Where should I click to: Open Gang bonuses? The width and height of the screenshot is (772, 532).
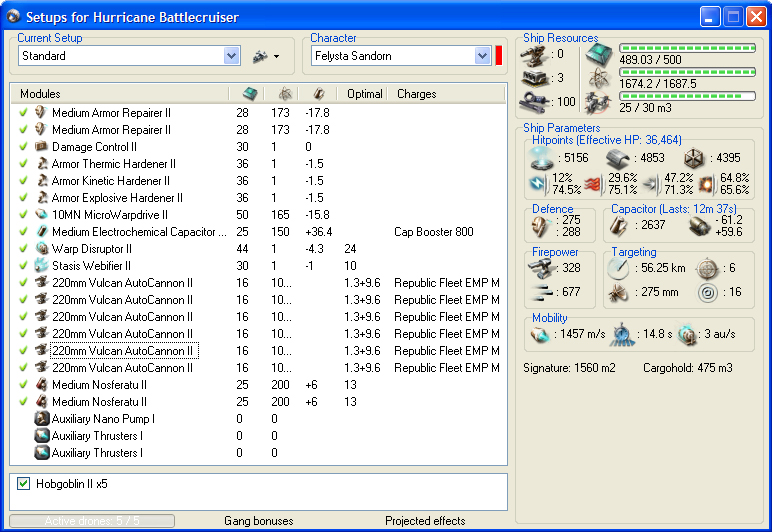(x=259, y=521)
